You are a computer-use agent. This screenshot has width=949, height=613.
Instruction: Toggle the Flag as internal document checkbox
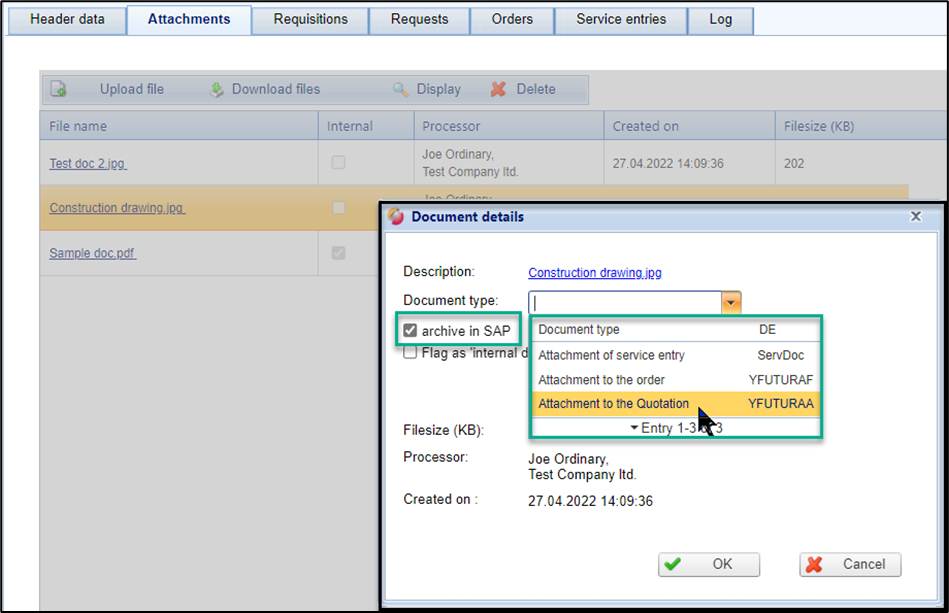click(x=410, y=352)
